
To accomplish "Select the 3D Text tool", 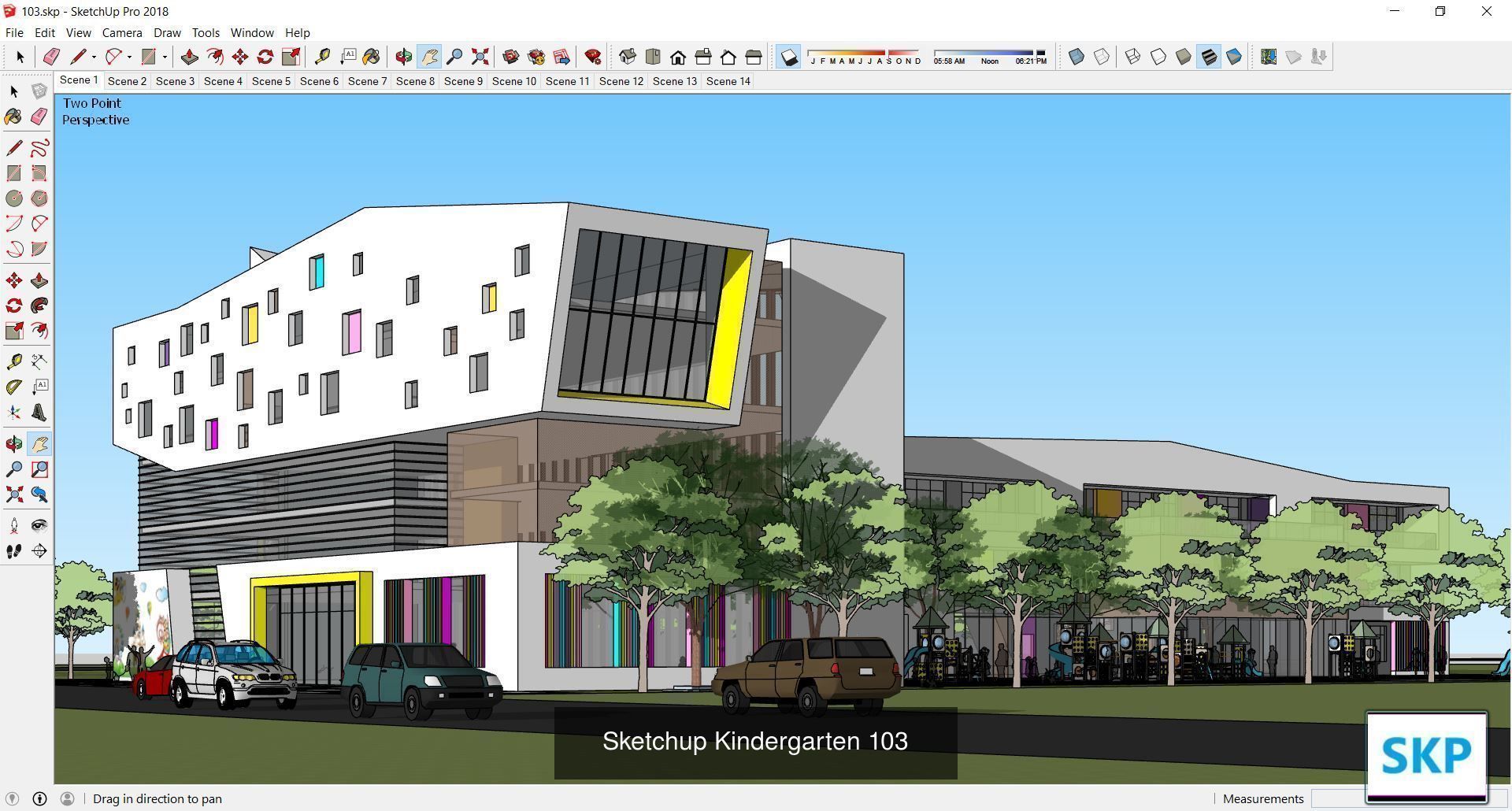I will pyautogui.click(x=39, y=413).
